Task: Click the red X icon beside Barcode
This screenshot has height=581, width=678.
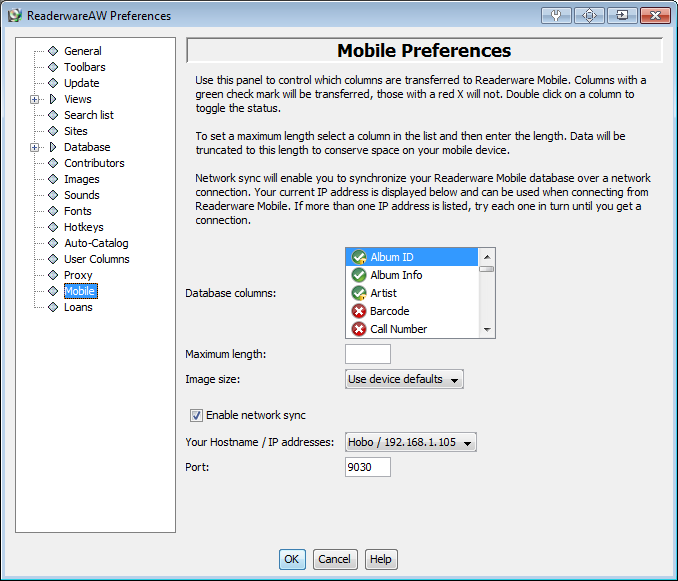Action: (358, 311)
